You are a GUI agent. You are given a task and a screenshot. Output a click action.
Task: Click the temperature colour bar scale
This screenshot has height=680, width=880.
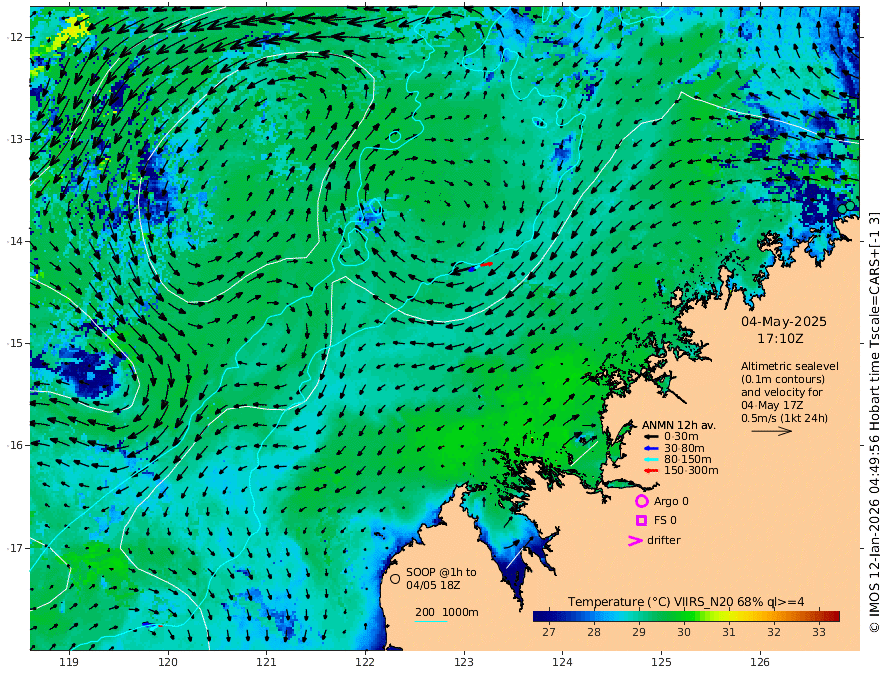pyautogui.click(x=686, y=616)
